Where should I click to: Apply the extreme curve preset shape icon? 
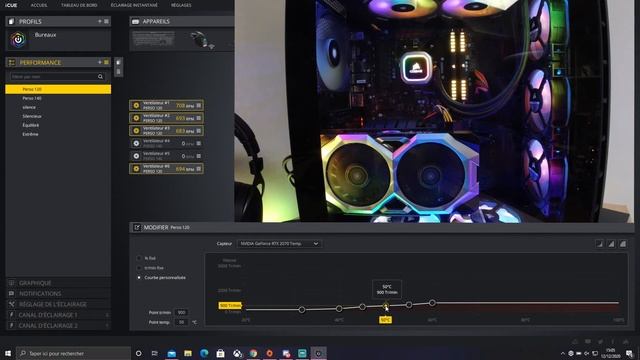(x=623, y=244)
